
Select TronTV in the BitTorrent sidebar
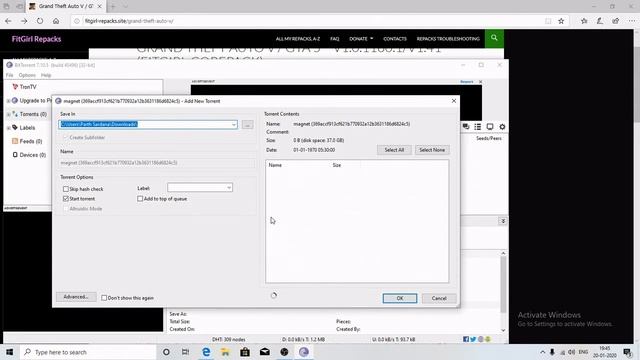click(x=28, y=87)
